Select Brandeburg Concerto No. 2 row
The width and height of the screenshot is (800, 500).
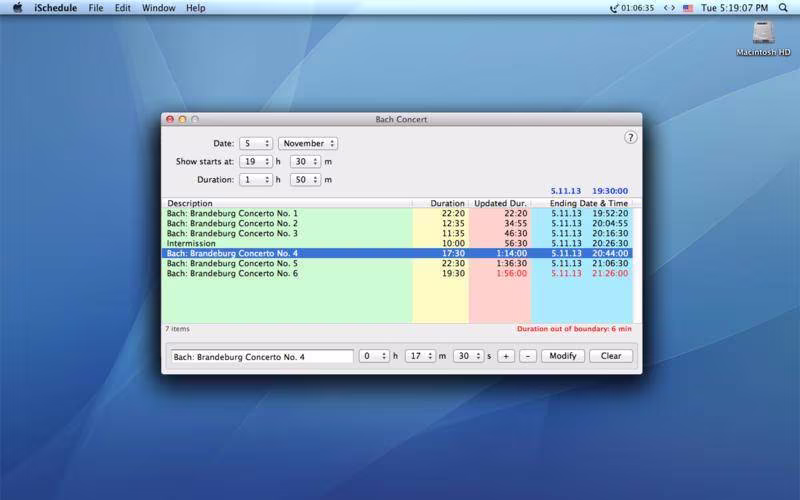tap(397, 223)
